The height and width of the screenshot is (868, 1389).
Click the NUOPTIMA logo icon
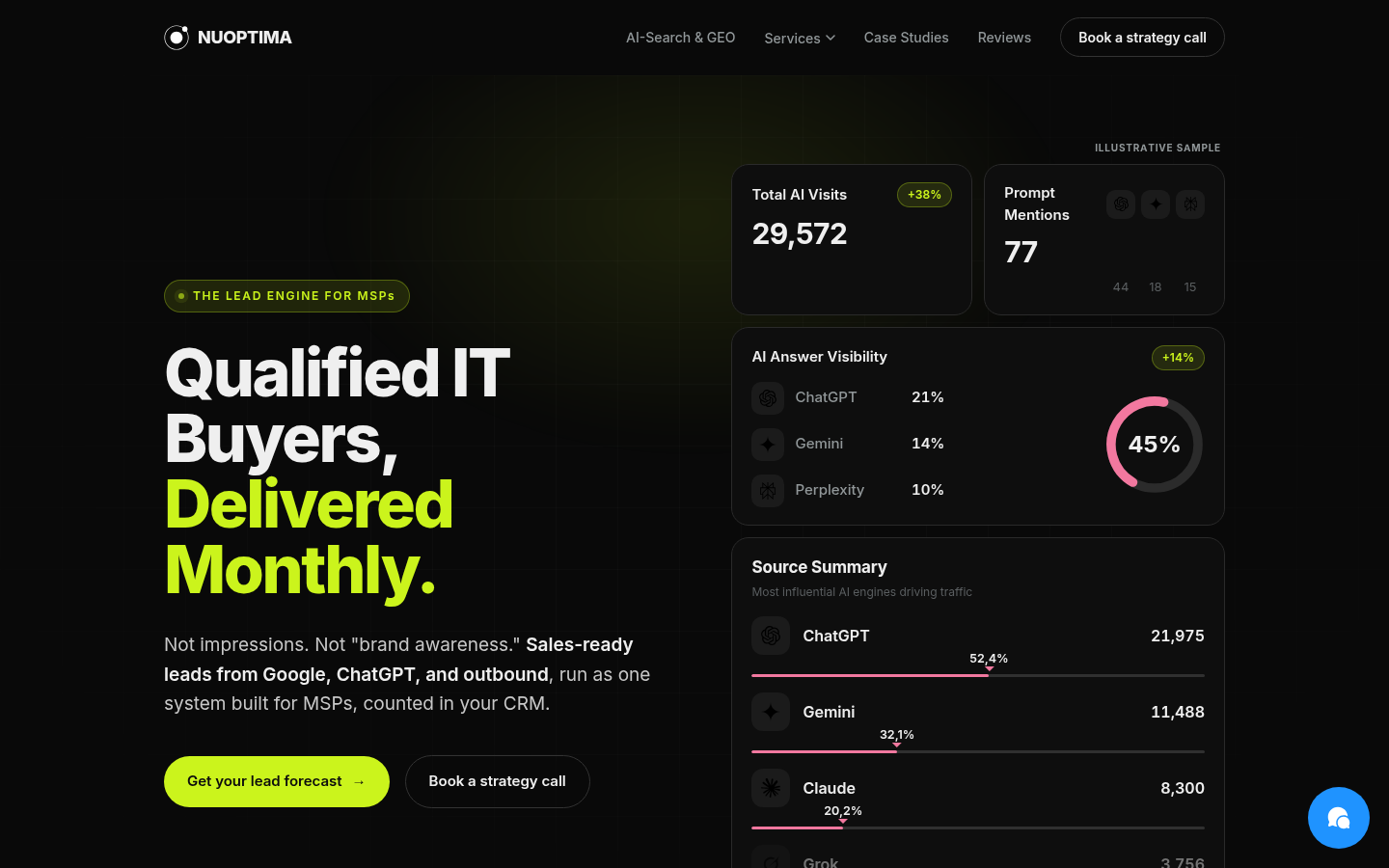click(x=177, y=38)
